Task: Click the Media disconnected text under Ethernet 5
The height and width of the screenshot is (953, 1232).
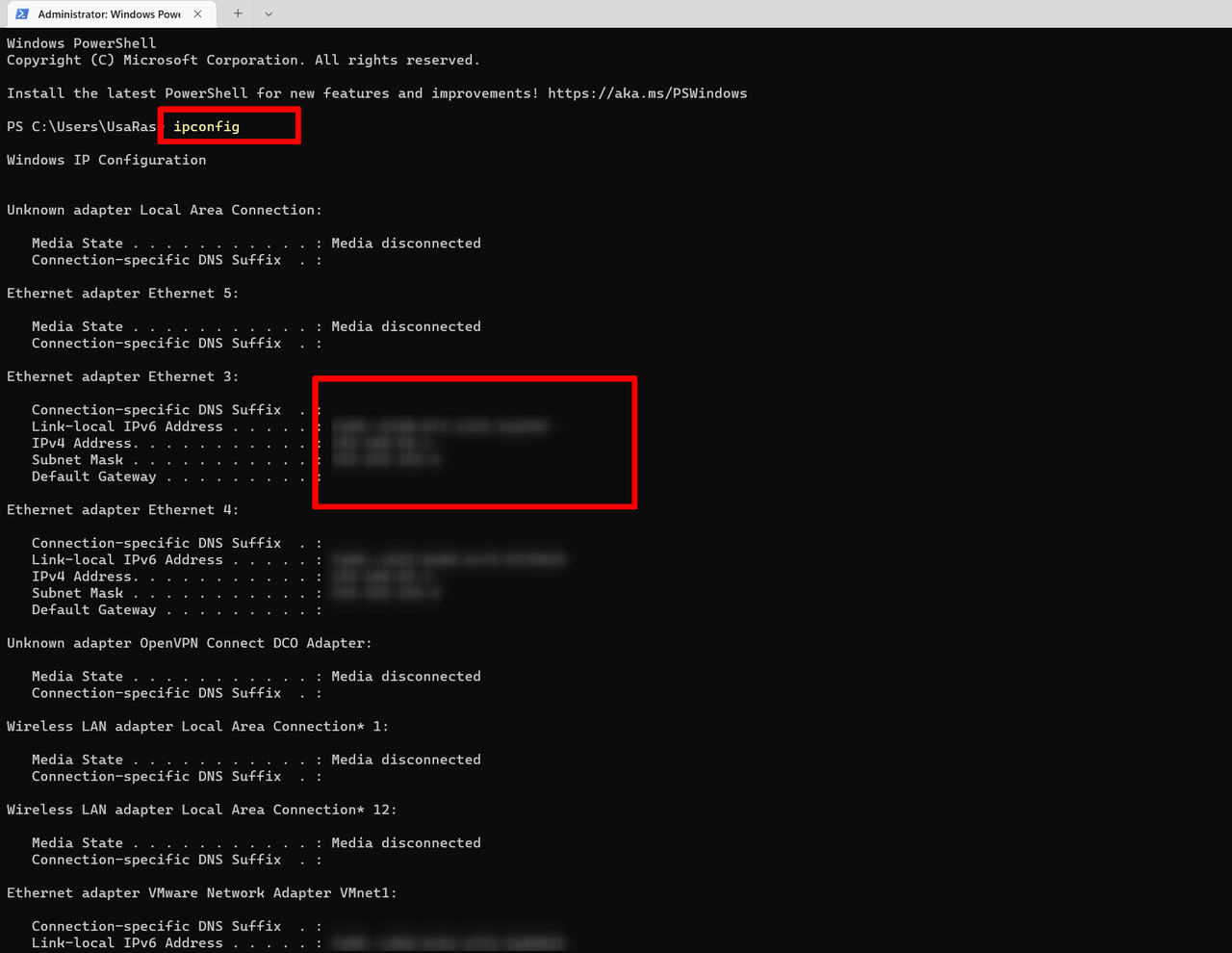Action: click(405, 325)
